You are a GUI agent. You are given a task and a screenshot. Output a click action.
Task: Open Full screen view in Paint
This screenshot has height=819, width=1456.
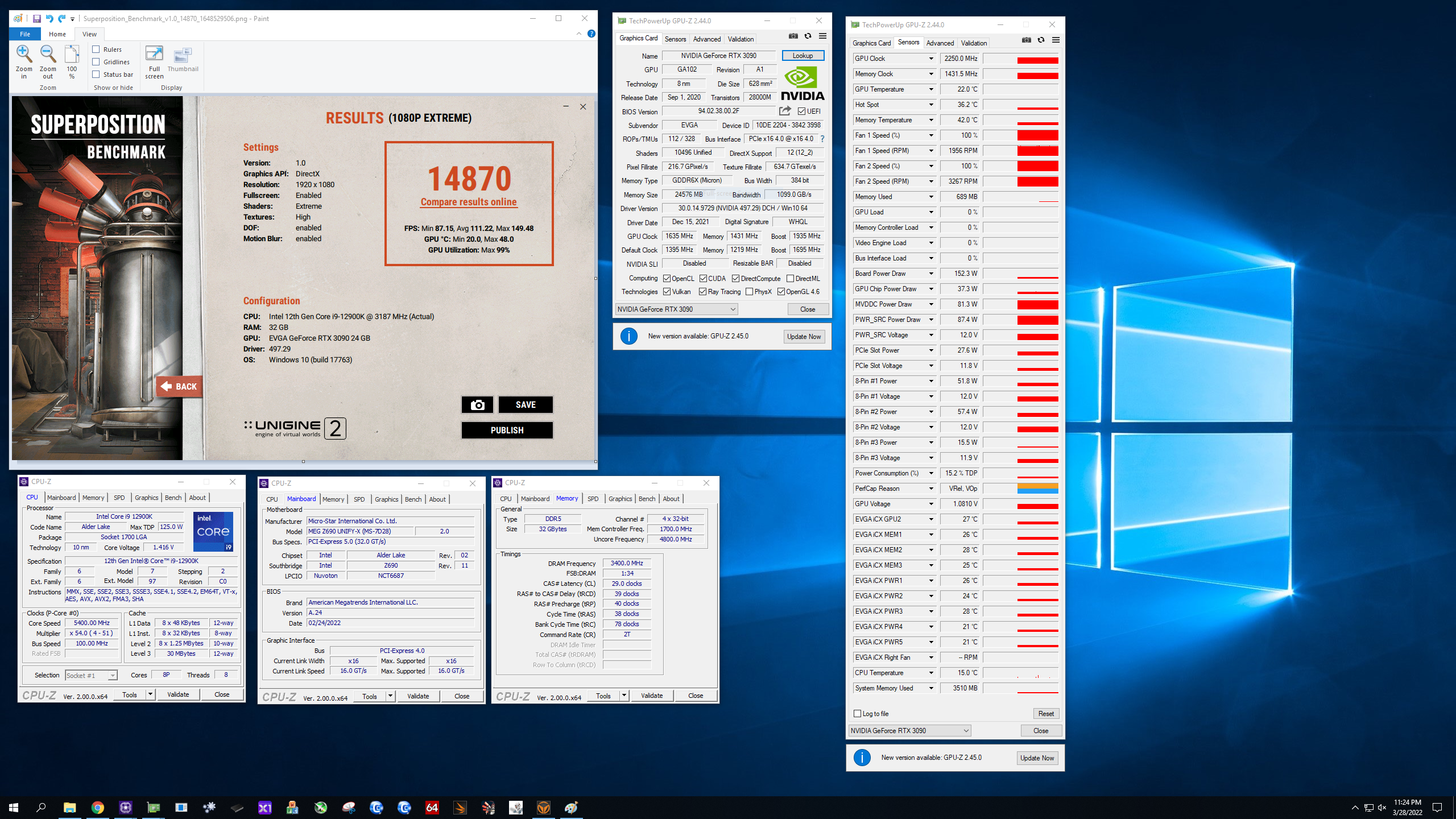pos(154,61)
